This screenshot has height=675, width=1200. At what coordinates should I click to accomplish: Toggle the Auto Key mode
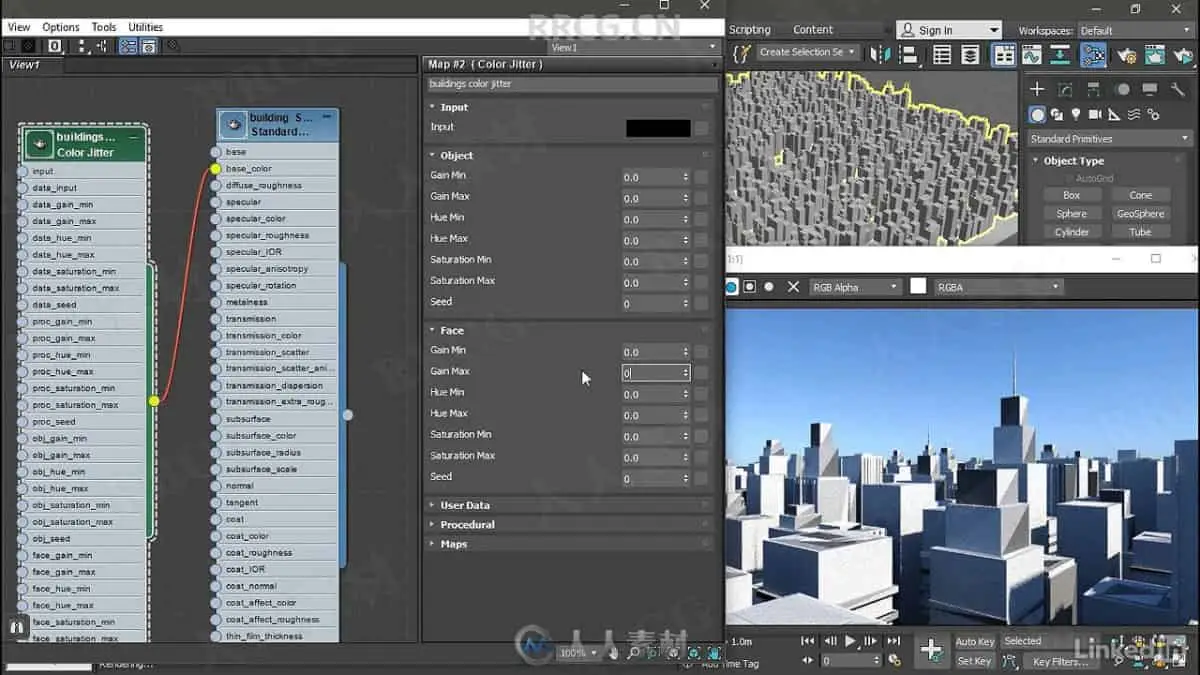(x=974, y=642)
